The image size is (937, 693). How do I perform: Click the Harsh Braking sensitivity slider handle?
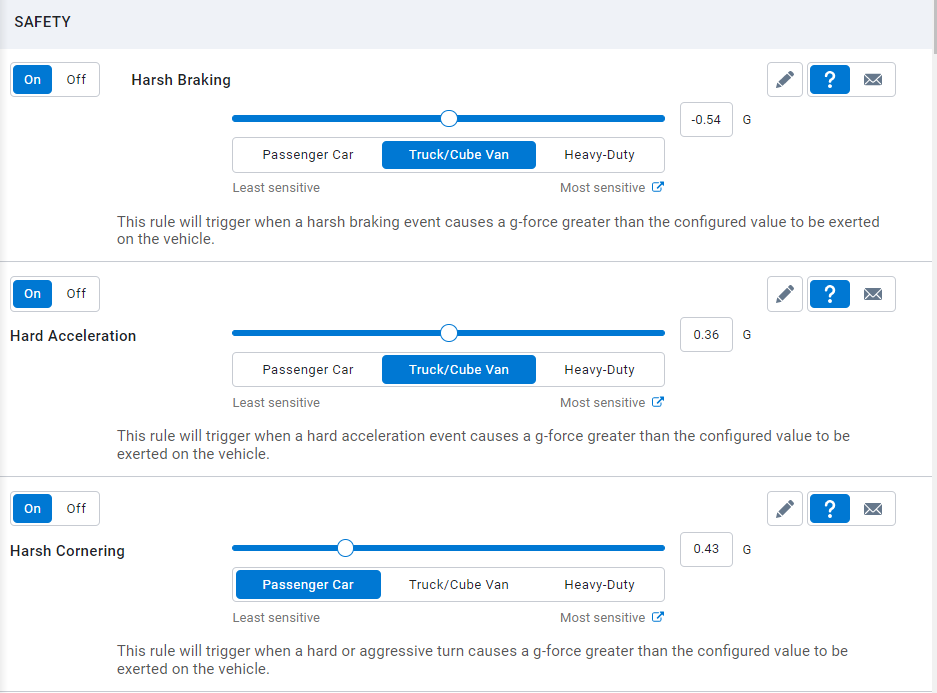[x=448, y=118]
